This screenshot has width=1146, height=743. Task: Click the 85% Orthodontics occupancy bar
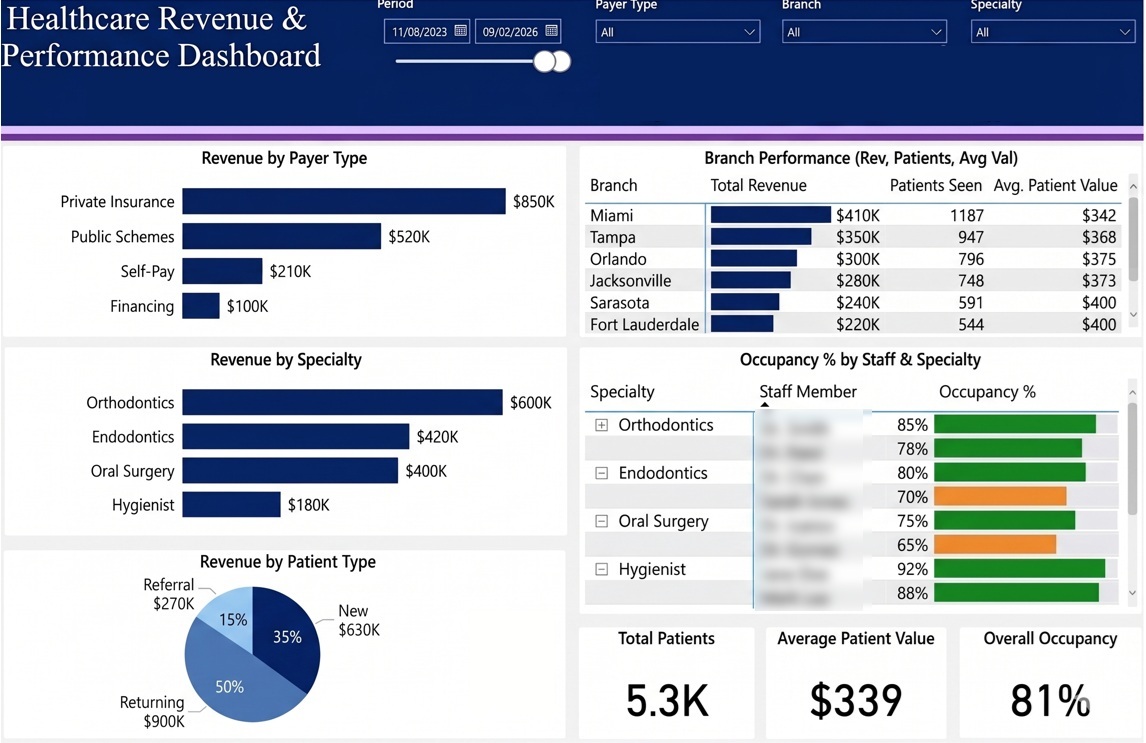tap(1014, 424)
